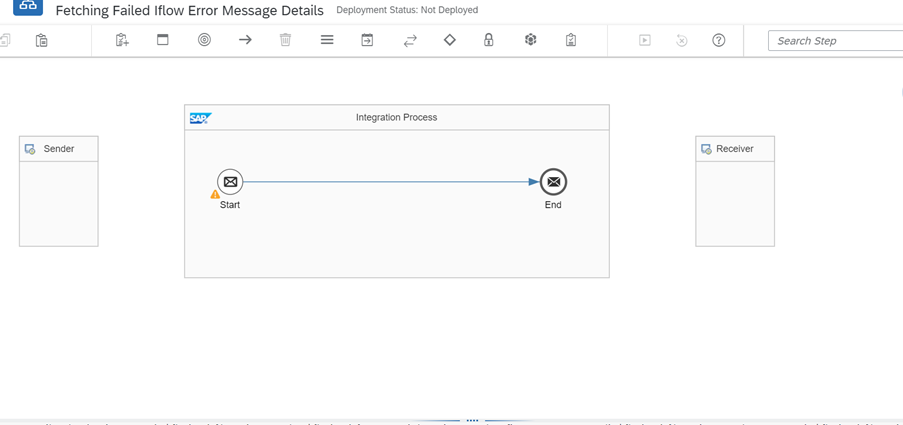Viewport: 903px width, 425px height.
Task: Open Message Transformers (three lines icon)
Action: click(x=327, y=40)
